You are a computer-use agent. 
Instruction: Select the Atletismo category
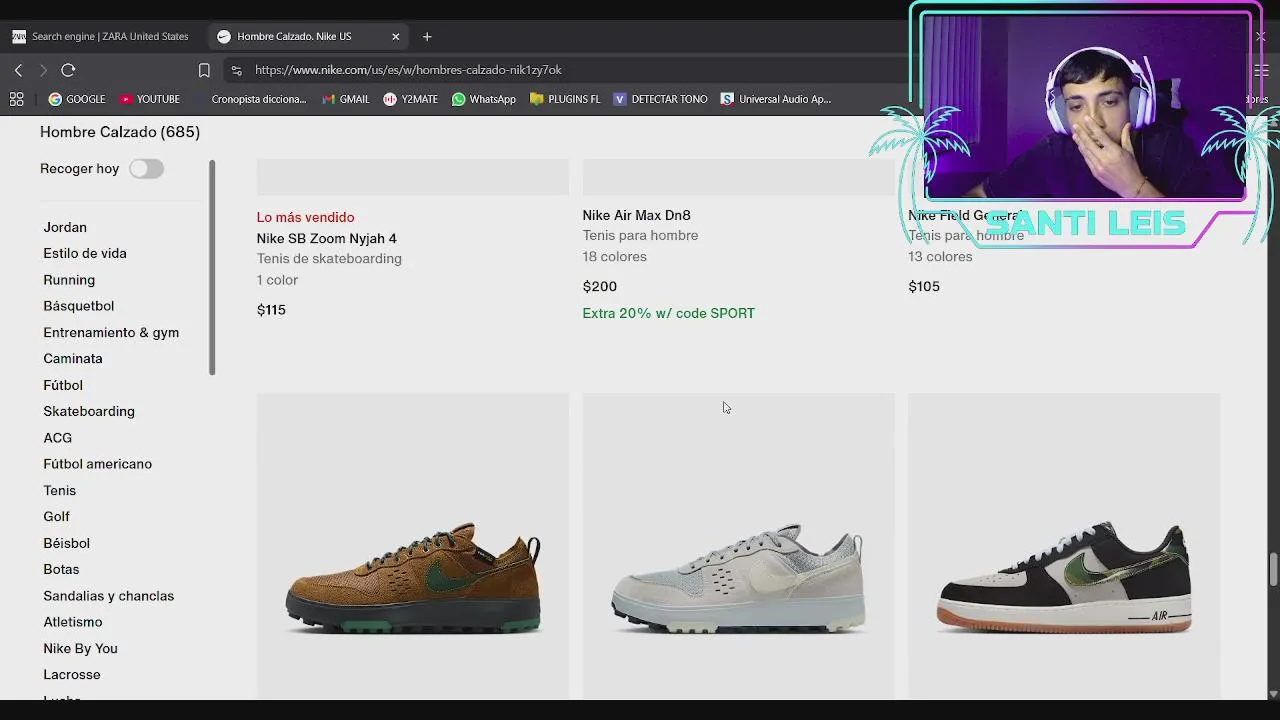(73, 622)
